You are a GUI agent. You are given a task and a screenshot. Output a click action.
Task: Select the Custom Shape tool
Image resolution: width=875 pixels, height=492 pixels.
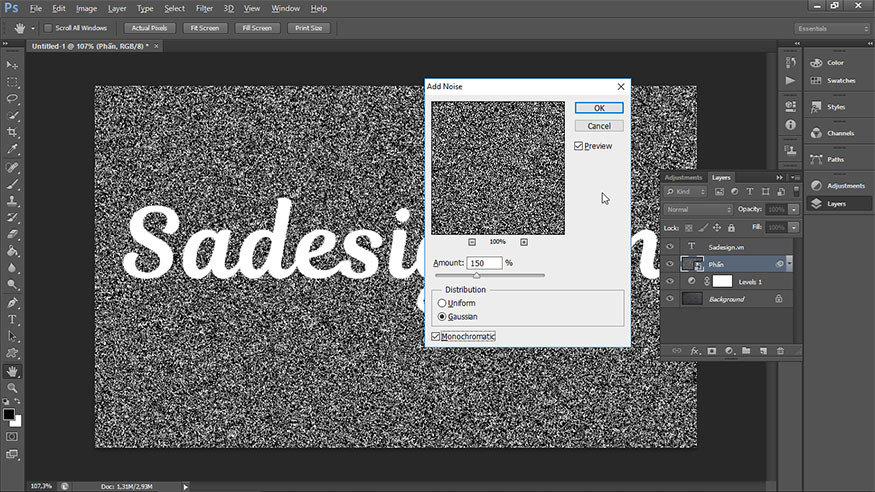pyautogui.click(x=12, y=353)
